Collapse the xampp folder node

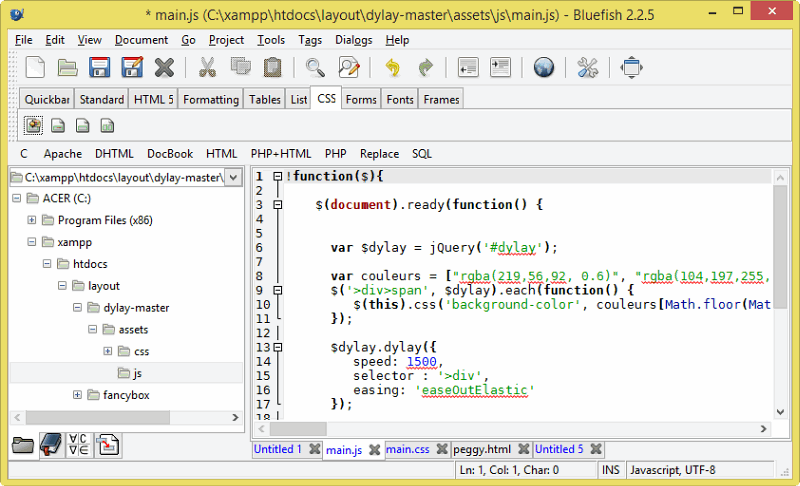32,242
